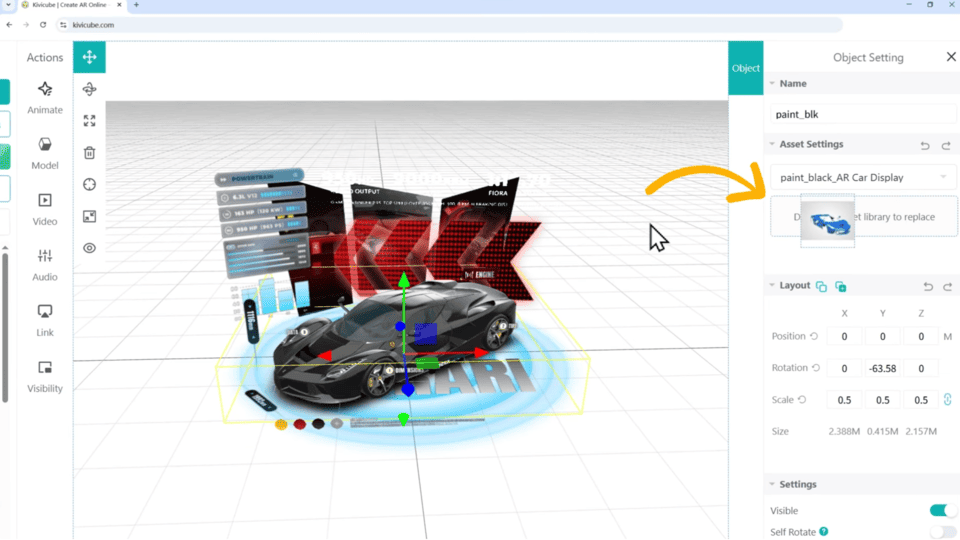Toggle the eye visibility icon in toolbar
The width and height of the screenshot is (960, 540).
[89, 248]
